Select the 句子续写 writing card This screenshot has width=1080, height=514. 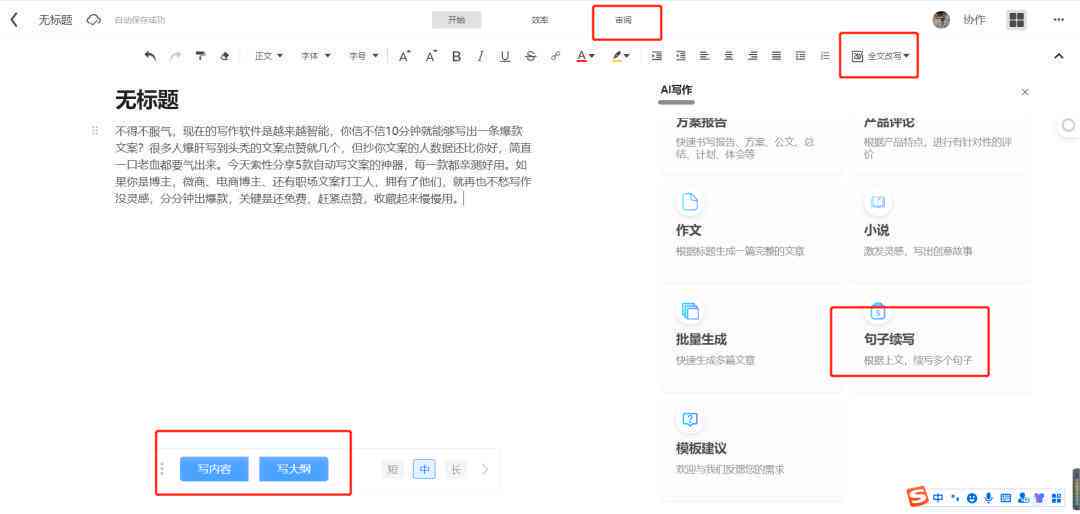click(x=940, y=338)
